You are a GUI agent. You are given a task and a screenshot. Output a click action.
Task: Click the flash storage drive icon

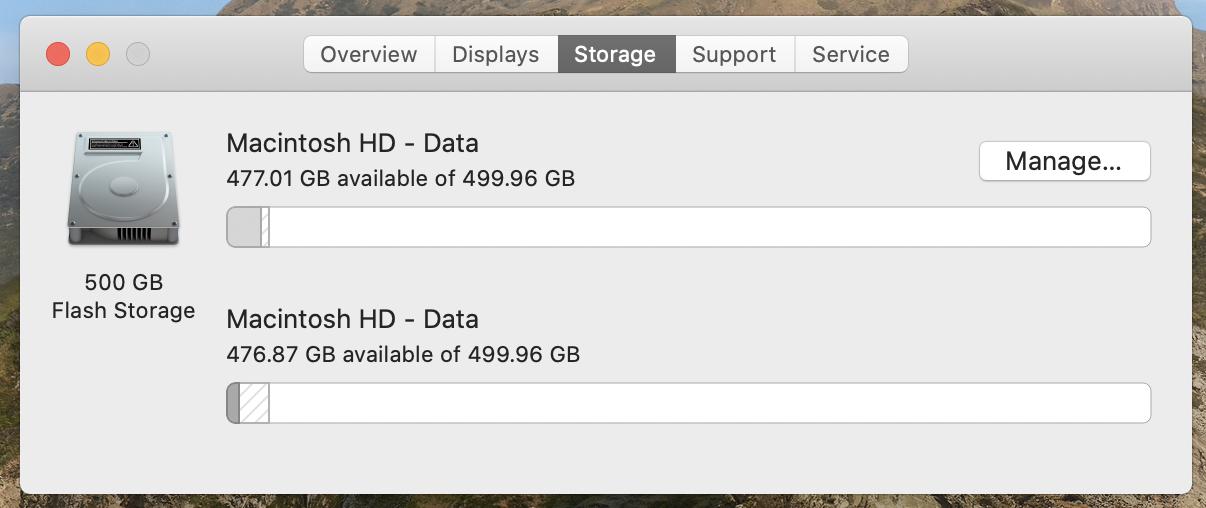123,188
